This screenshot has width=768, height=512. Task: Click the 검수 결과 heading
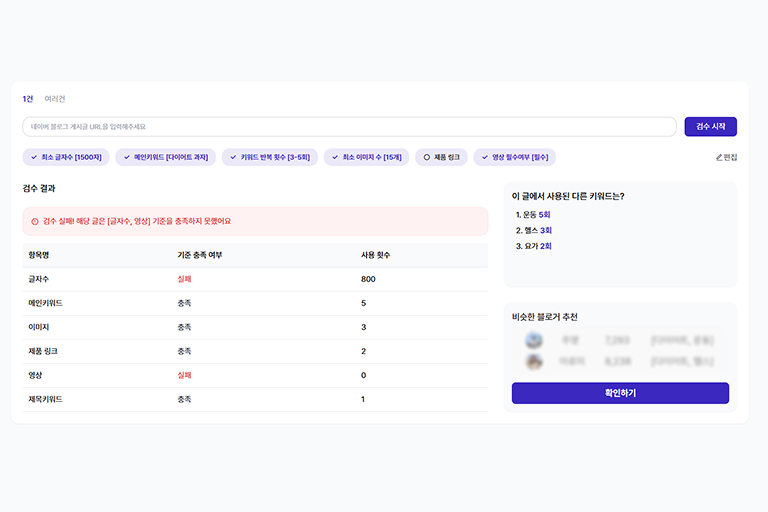coord(39,189)
